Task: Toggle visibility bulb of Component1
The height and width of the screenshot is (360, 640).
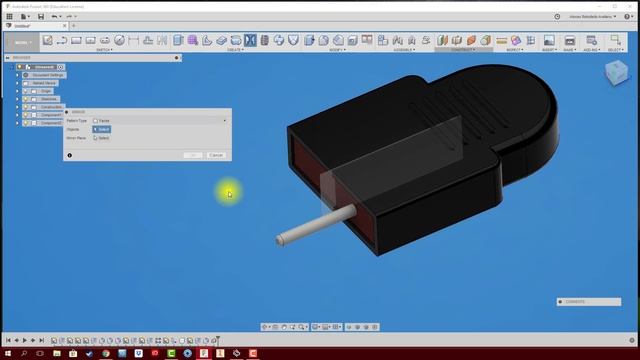Action: pyautogui.click(x=26, y=115)
